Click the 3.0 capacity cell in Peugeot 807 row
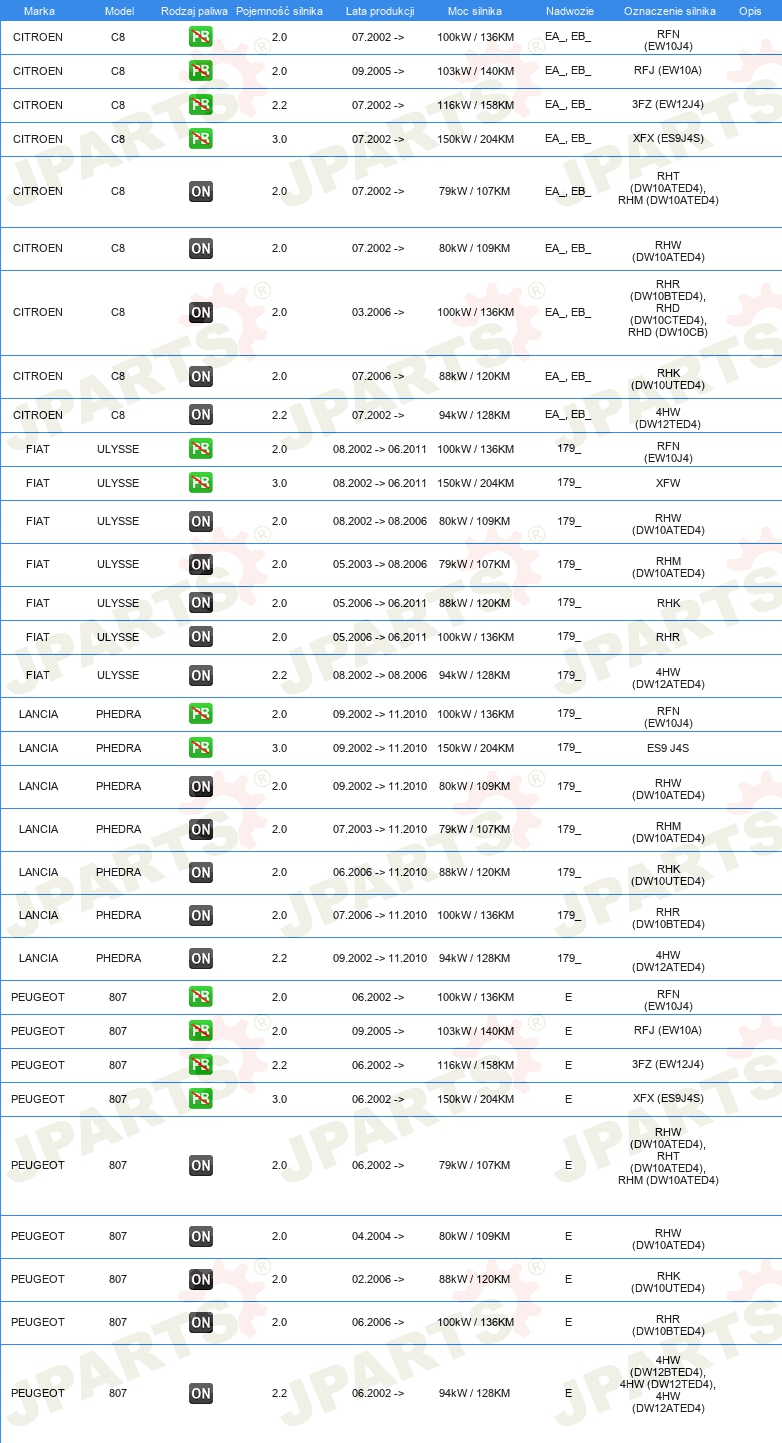The width and height of the screenshot is (782, 1443). click(279, 1100)
